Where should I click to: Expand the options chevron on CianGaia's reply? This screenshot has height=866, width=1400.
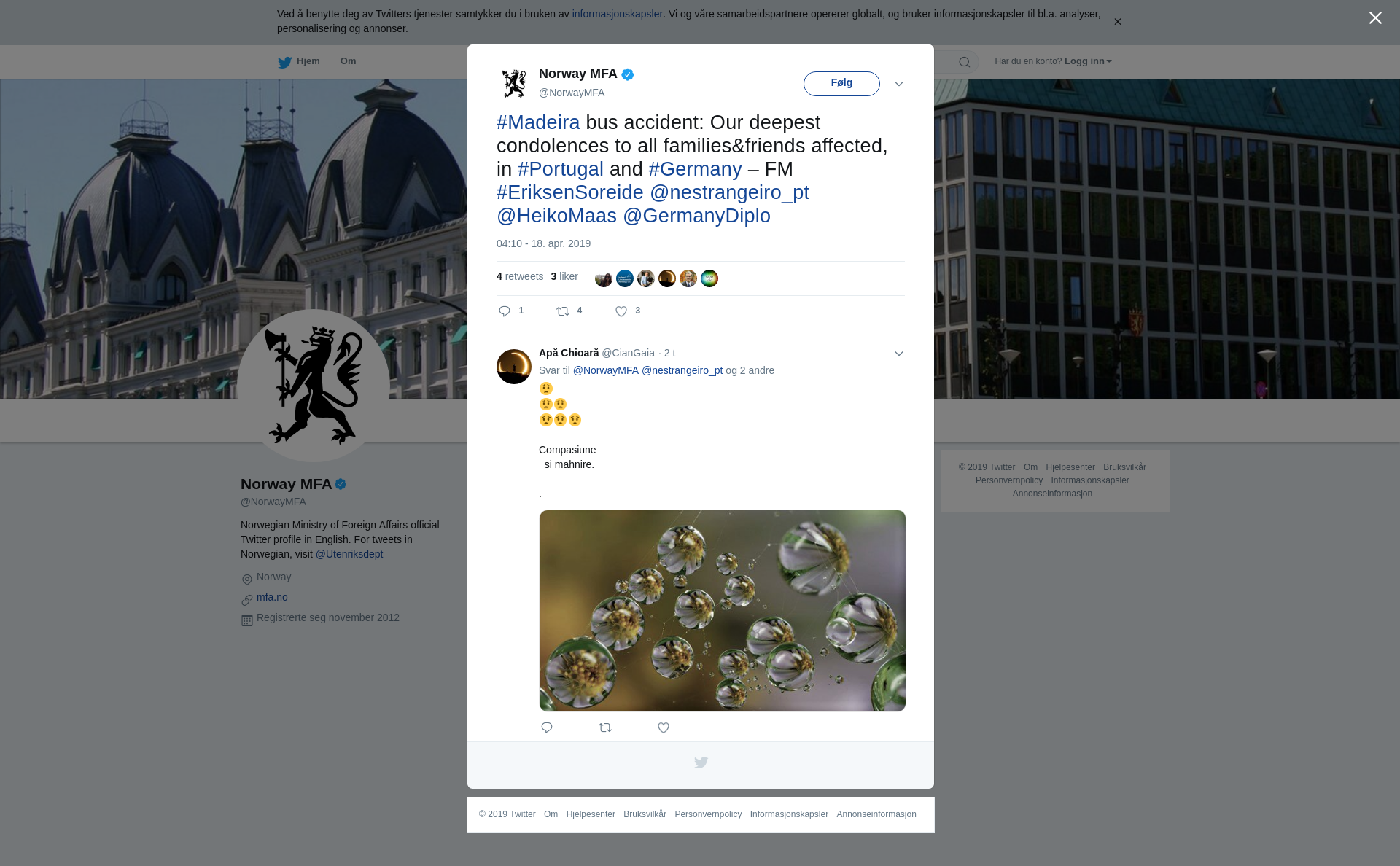coord(899,354)
